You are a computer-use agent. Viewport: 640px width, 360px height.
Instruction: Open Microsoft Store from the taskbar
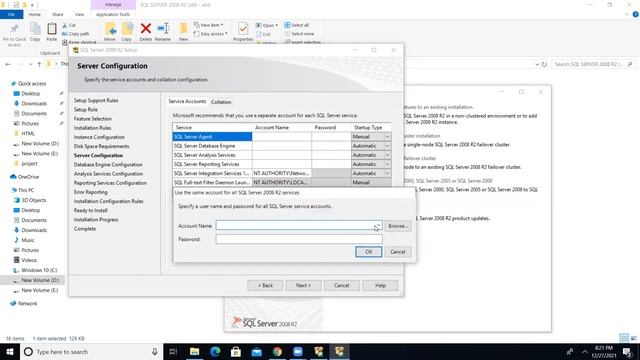(x=236, y=351)
